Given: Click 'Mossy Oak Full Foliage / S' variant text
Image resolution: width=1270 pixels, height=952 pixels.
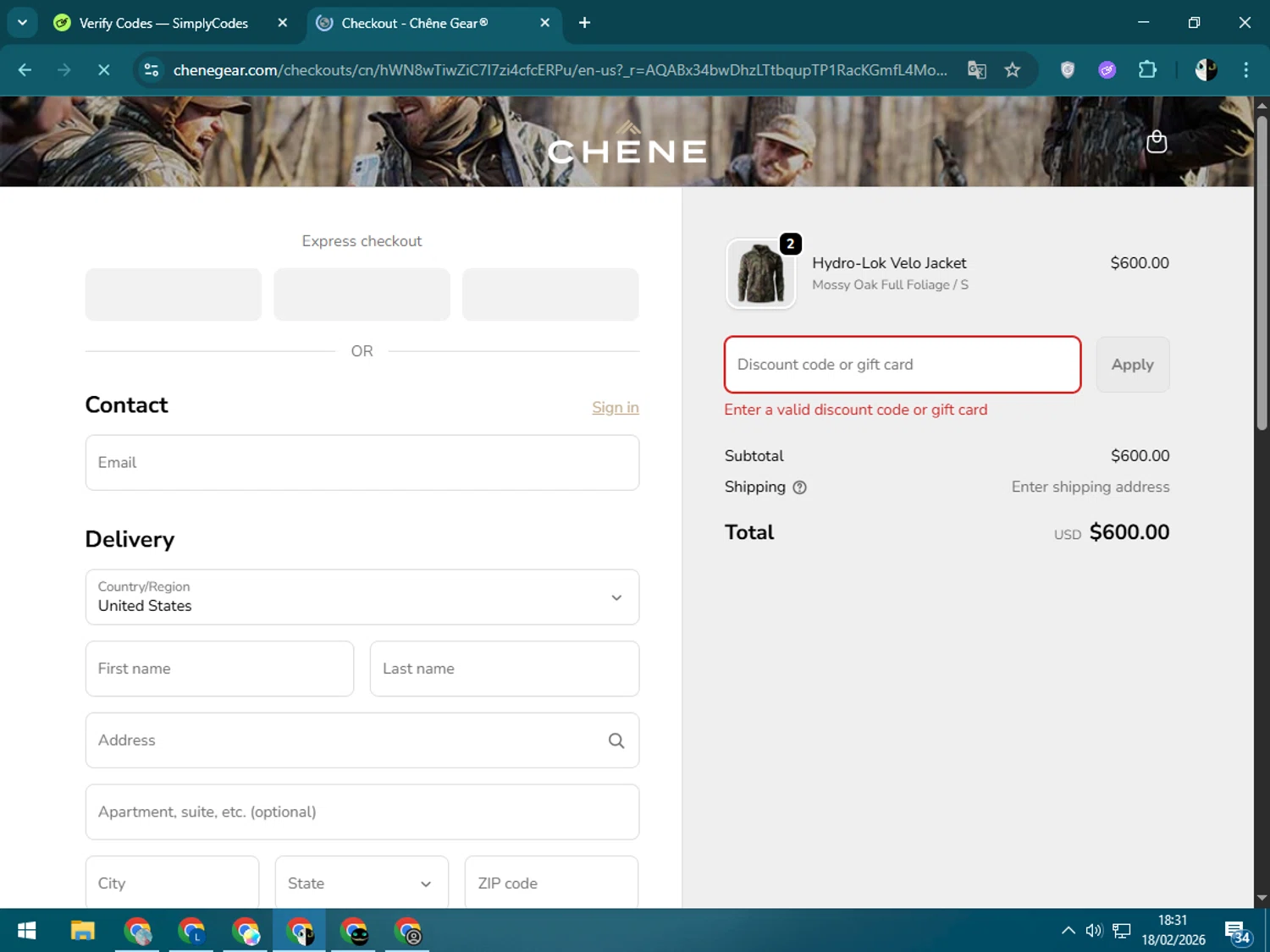Looking at the screenshot, I should click(890, 285).
